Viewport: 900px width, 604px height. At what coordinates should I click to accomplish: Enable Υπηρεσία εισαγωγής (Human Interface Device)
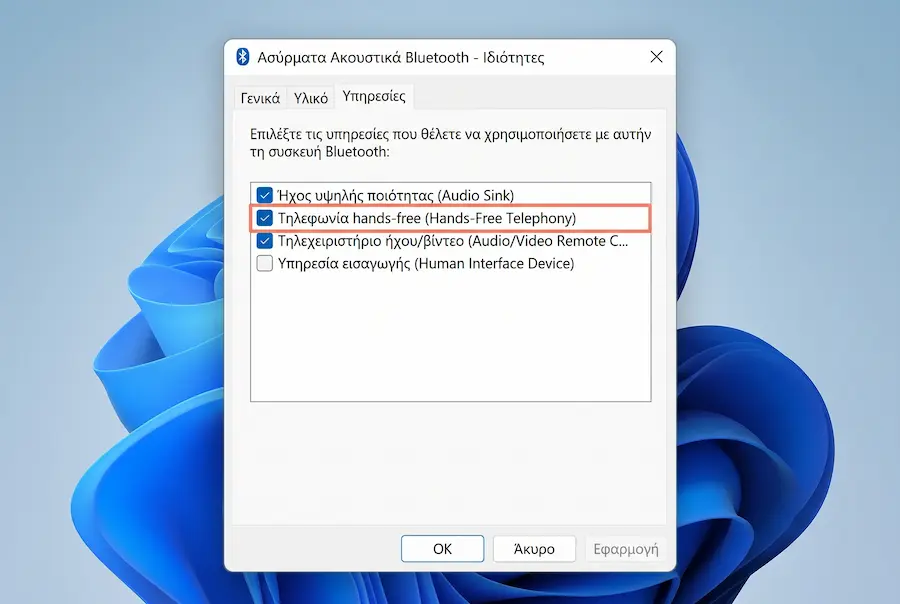point(265,264)
